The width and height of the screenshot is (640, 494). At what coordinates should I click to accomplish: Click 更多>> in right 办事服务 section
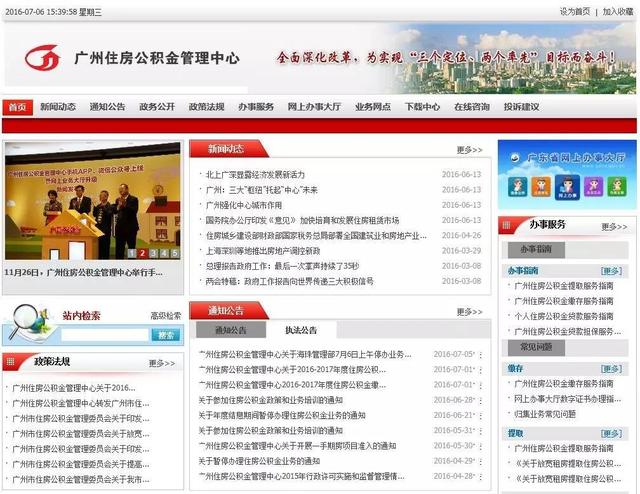click(x=614, y=227)
